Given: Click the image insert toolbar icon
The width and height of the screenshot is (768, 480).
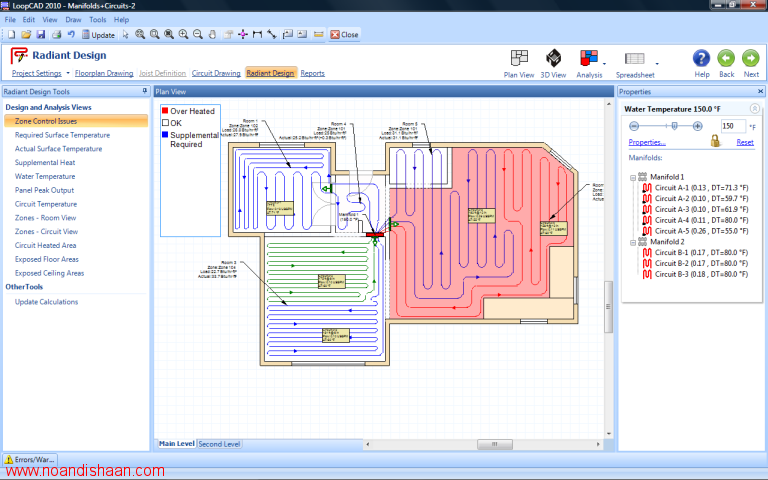Looking at the screenshot, I should [302, 34].
